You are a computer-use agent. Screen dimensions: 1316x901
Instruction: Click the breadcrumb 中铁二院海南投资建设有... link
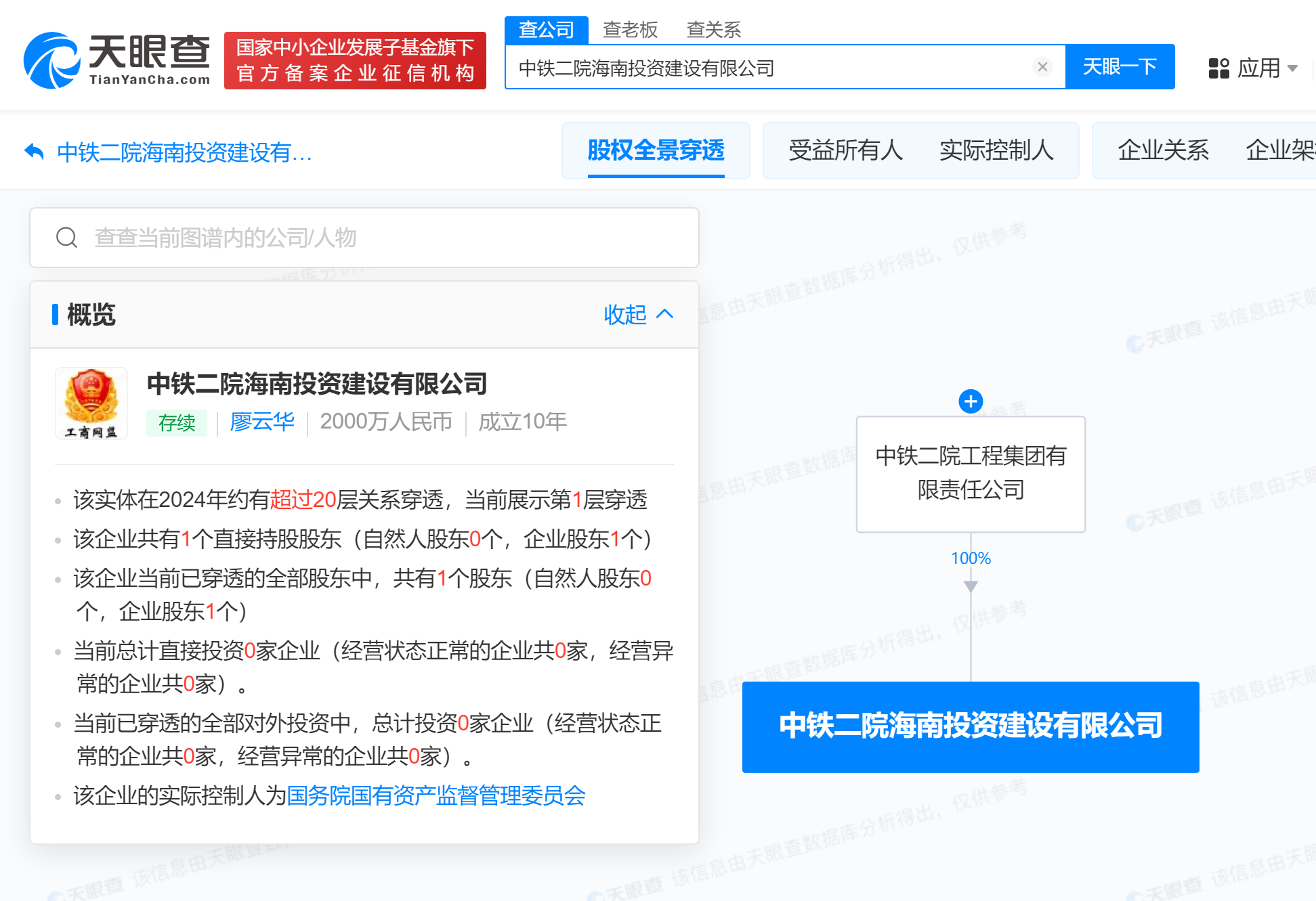click(x=184, y=152)
